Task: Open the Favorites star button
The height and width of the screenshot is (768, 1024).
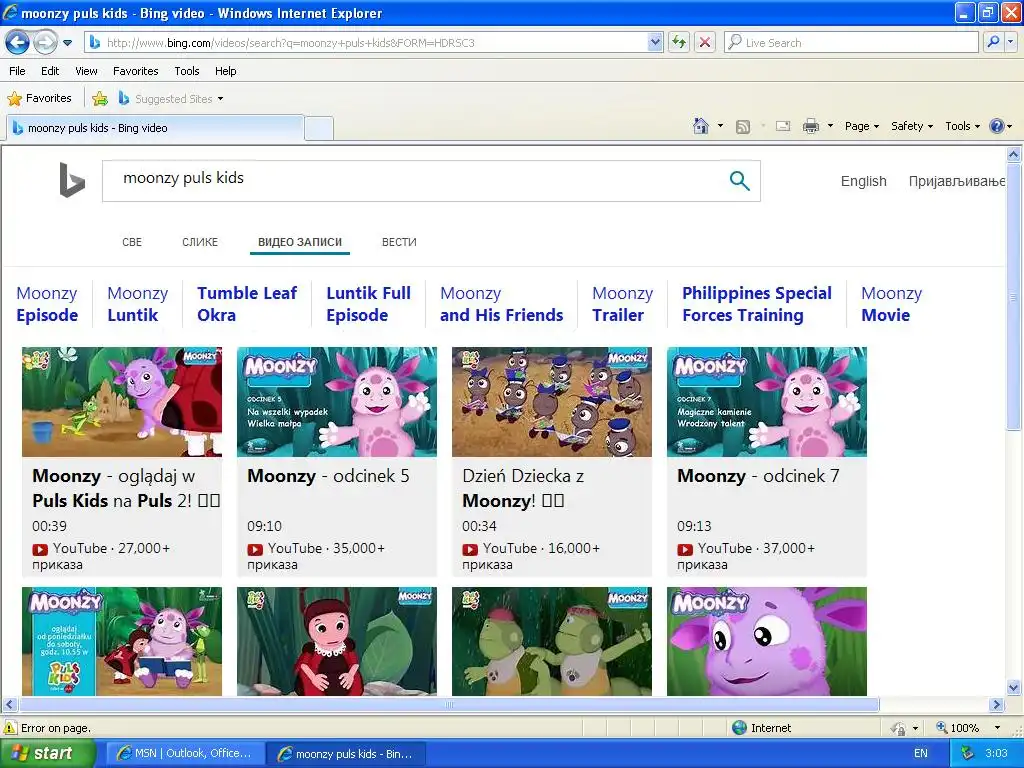Action: coord(39,98)
